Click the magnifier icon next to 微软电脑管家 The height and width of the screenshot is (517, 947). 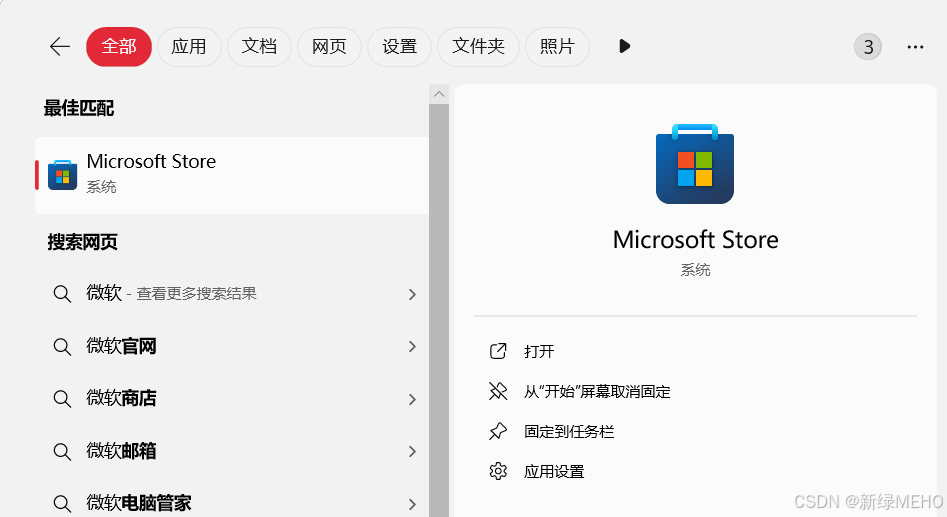(62, 503)
